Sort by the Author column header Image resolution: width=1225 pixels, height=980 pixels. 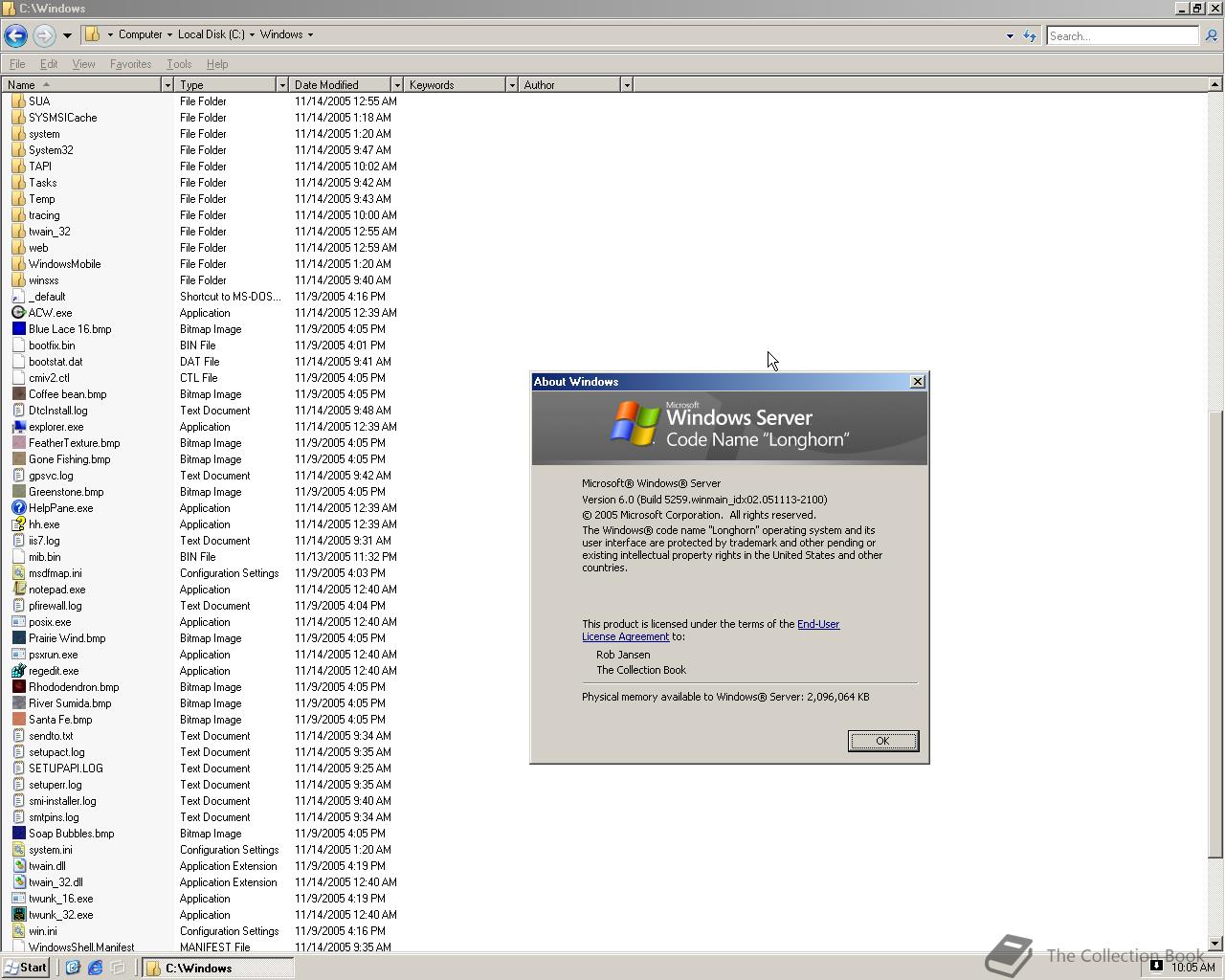click(568, 85)
